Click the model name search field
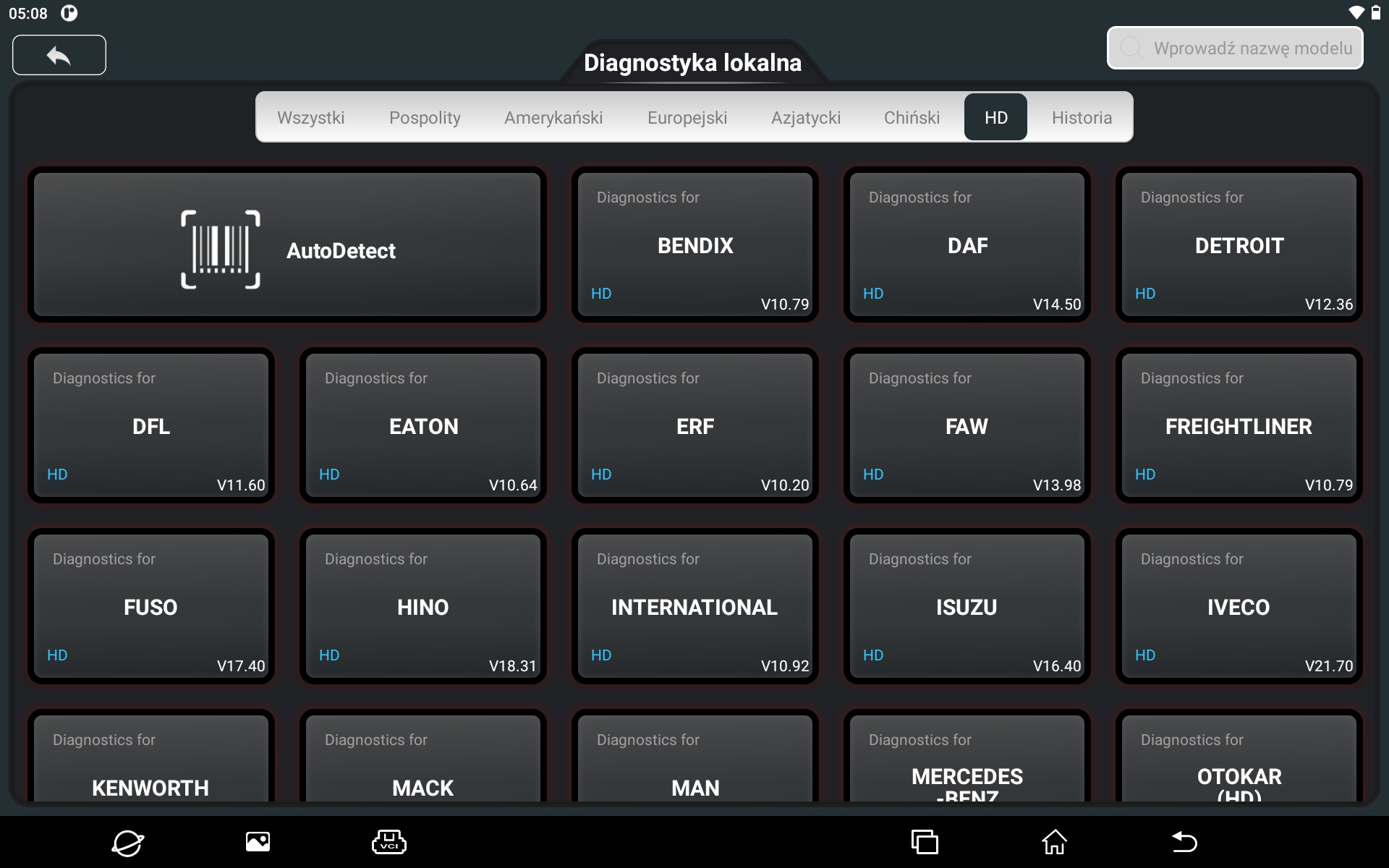 point(1235,48)
